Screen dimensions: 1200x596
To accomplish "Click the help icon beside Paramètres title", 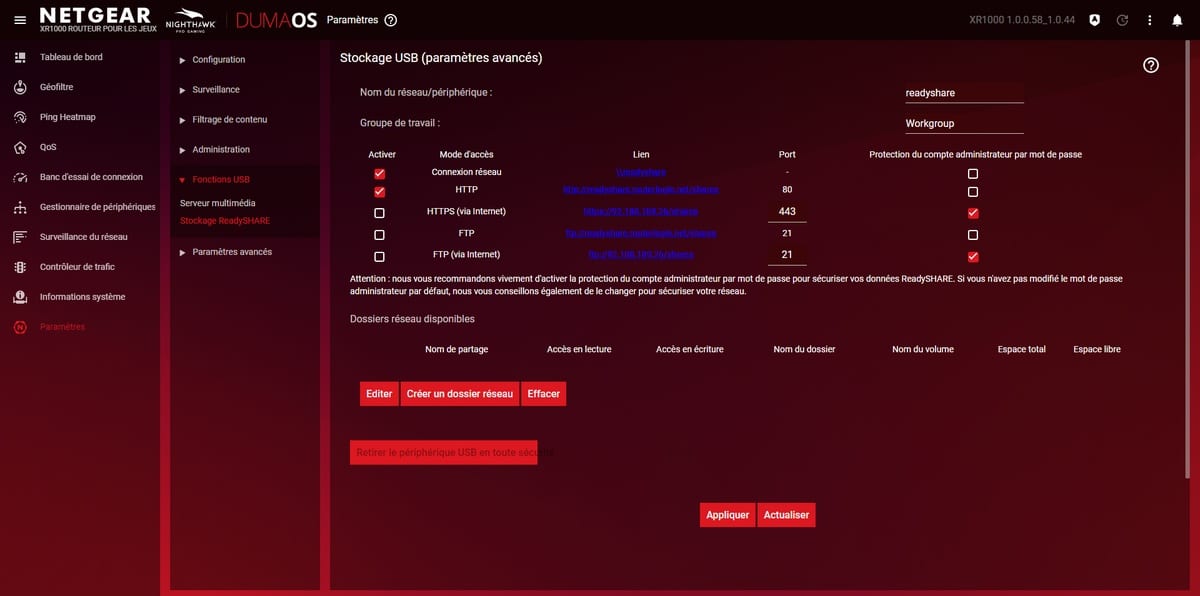I will click(390, 20).
